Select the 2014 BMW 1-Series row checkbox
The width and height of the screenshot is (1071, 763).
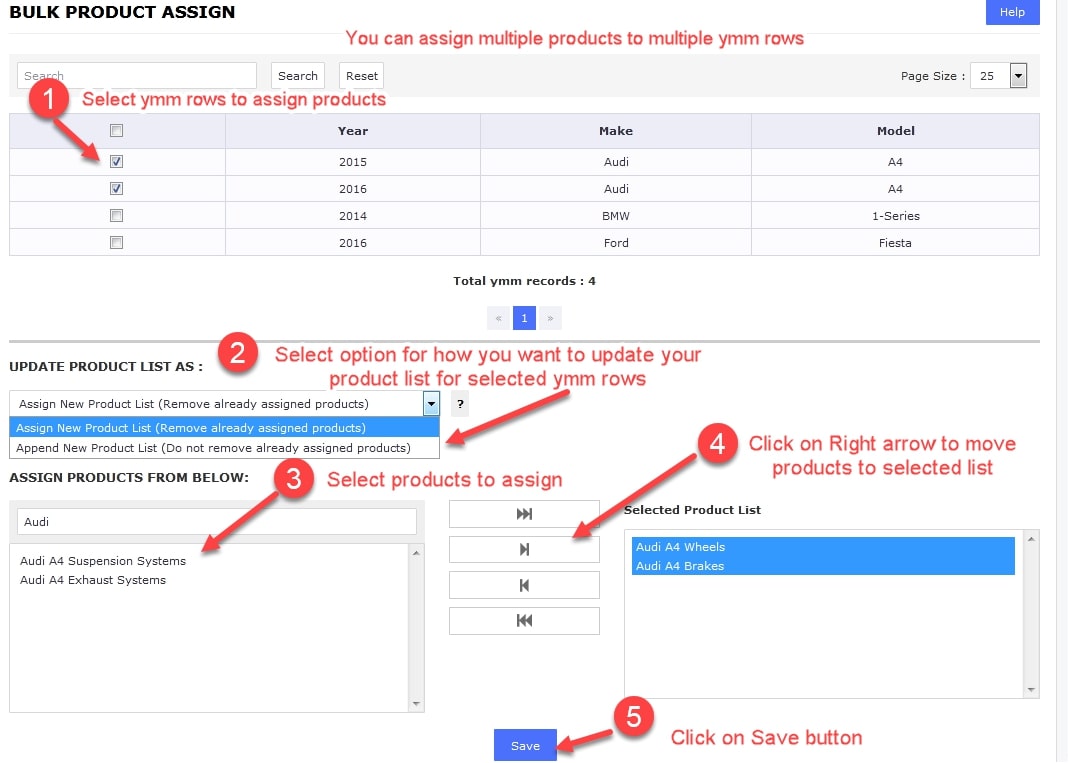117,215
